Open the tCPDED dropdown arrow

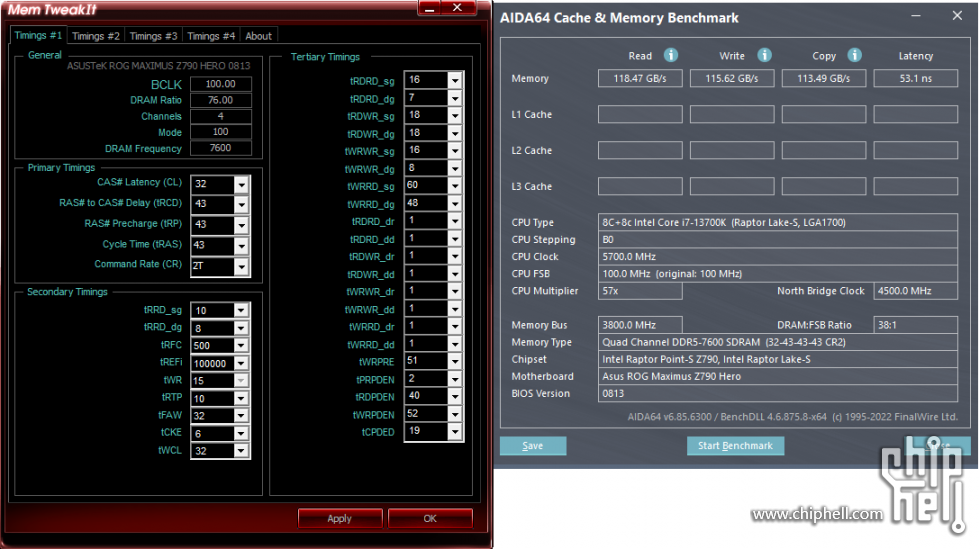coord(455,431)
